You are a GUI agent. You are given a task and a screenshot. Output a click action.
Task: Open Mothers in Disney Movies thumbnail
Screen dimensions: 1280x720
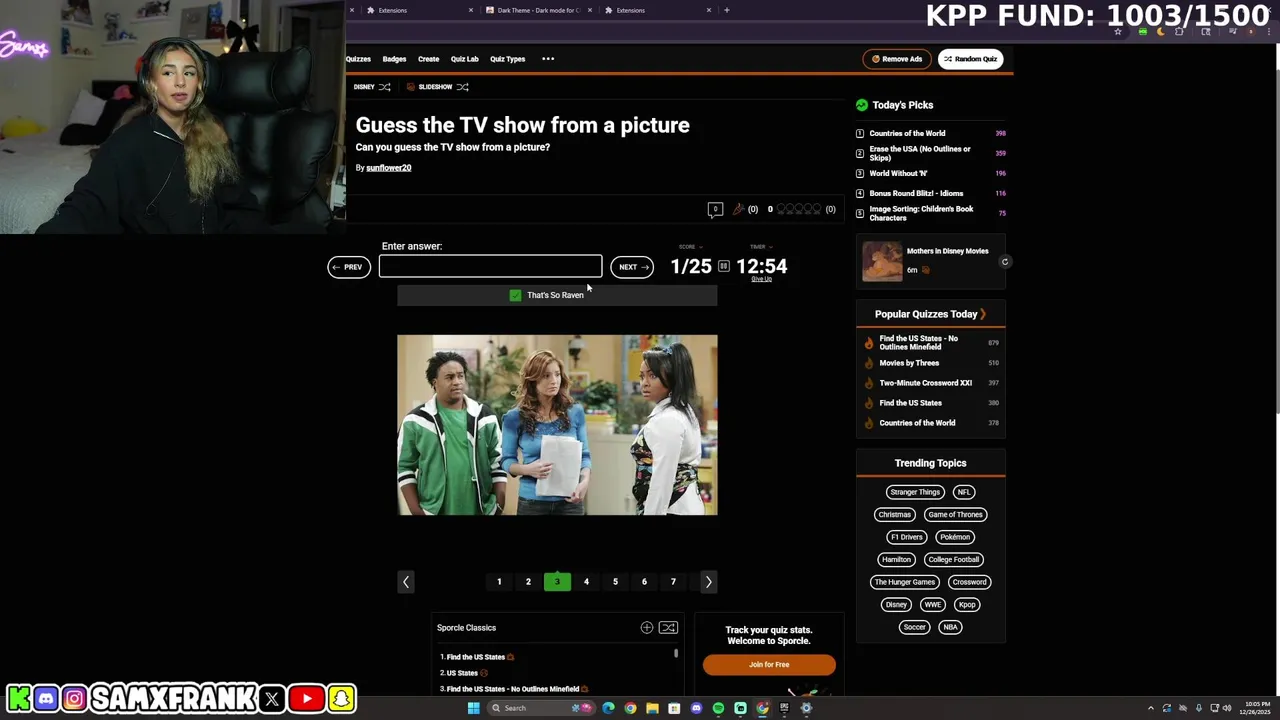click(882, 262)
